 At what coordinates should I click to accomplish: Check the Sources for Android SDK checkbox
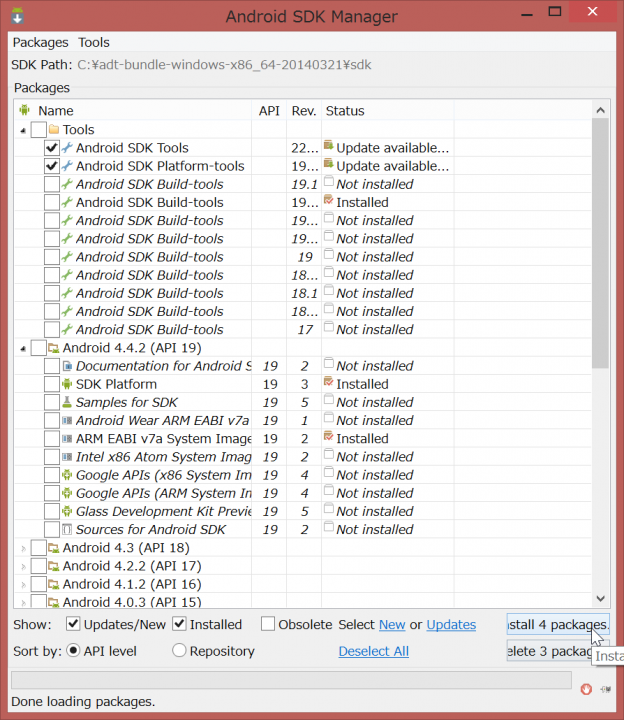52,529
